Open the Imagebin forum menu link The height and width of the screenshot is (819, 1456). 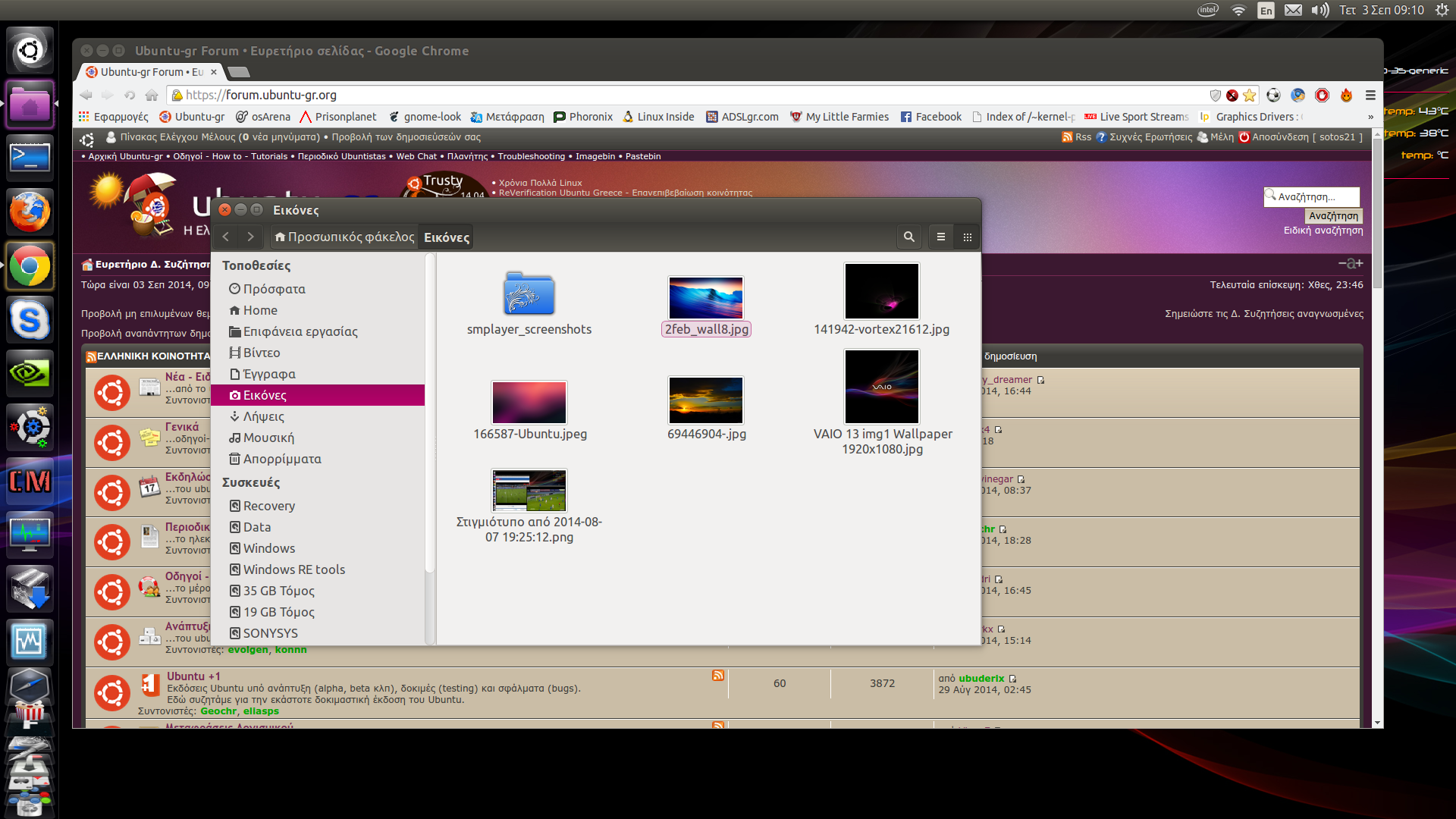point(595,156)
